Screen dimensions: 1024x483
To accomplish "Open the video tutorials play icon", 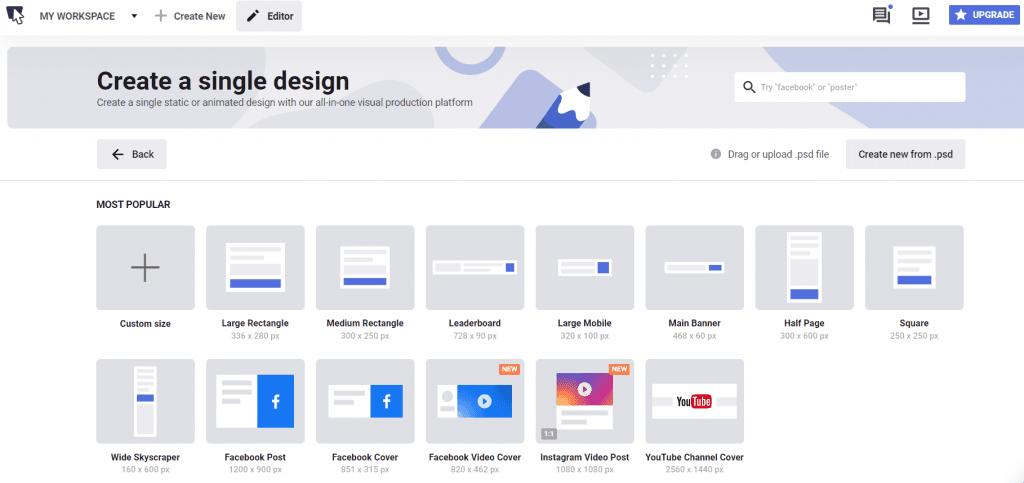I will [x=921, y=15].
